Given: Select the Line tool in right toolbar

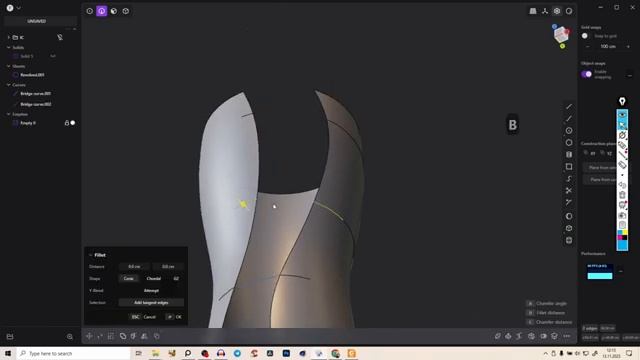Looking at the screenshot, I should 569,107.
